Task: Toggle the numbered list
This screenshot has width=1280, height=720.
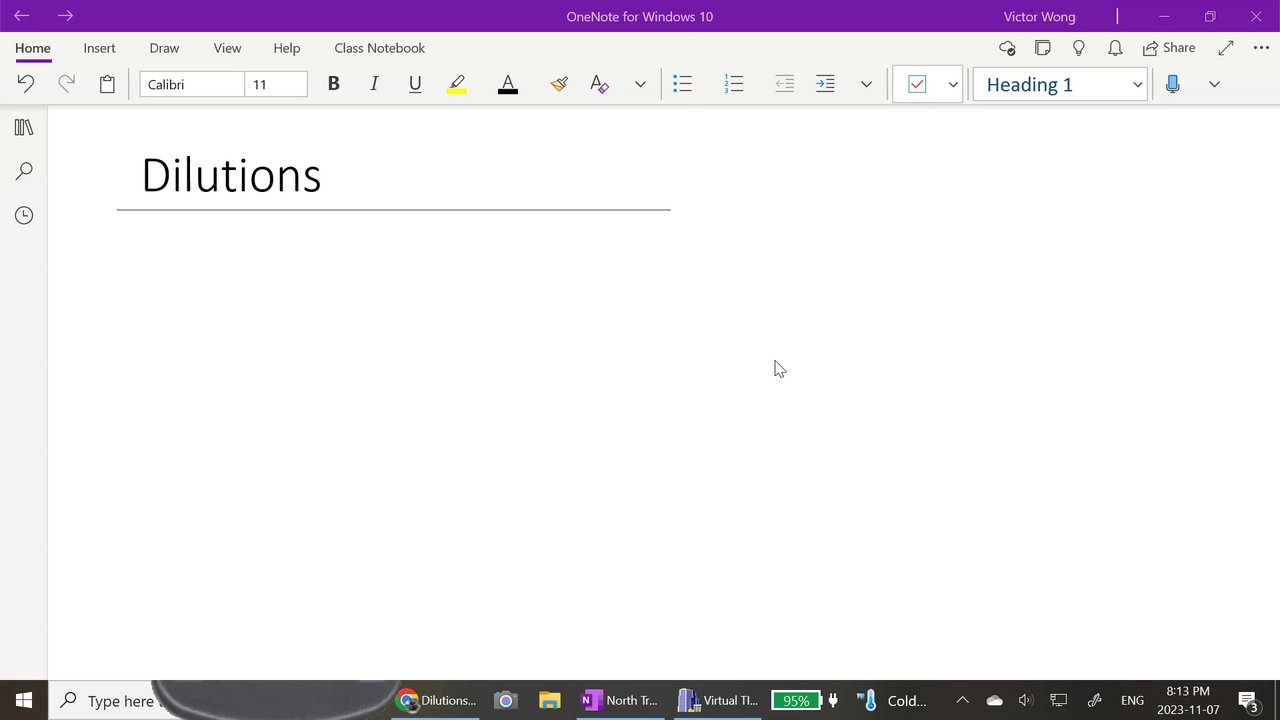Action: pyautogui.click(x=734, y=84)
